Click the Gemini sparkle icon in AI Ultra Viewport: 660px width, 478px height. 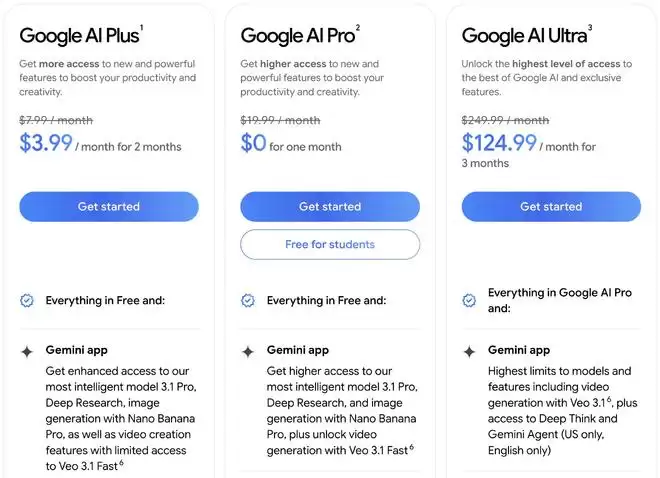click(x=469, y=352)
